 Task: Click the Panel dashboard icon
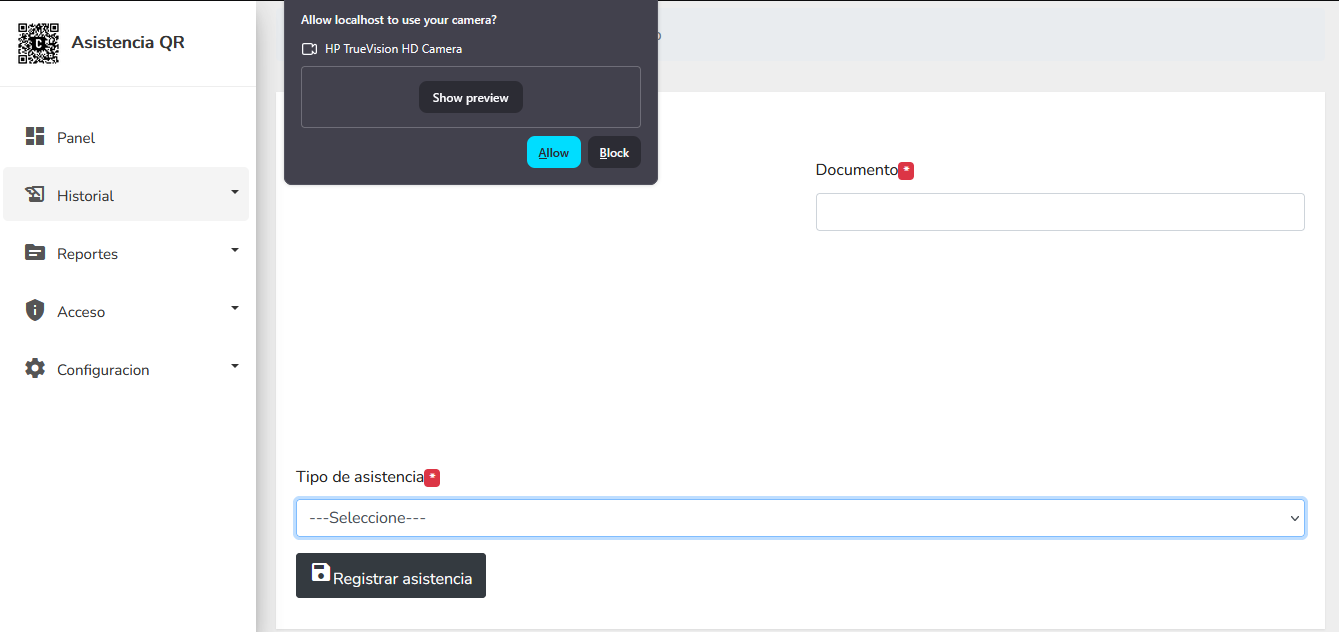pyautogui.click(x=35, y=137)
